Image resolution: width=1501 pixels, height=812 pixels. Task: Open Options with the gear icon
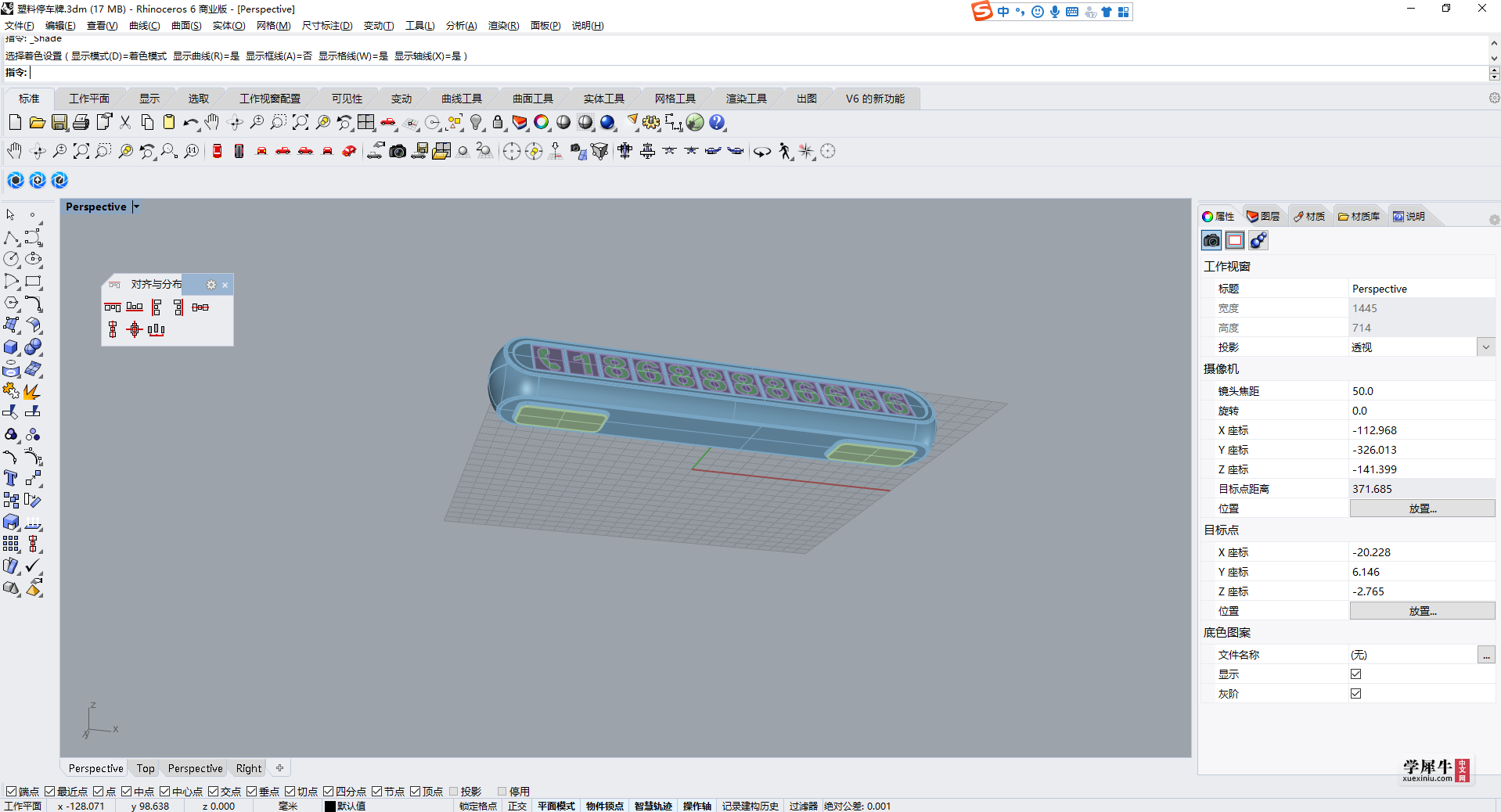click(651, 122)
